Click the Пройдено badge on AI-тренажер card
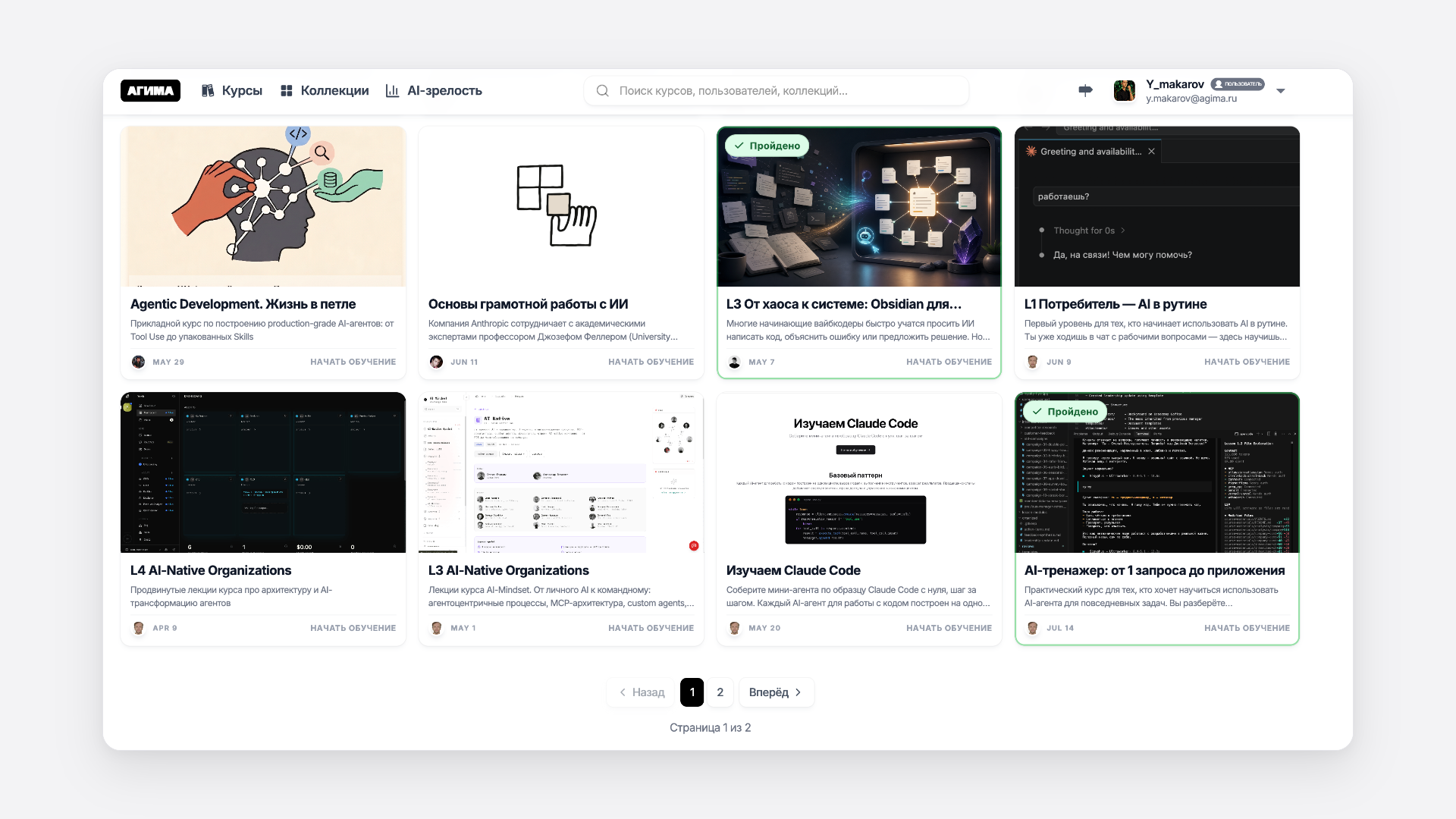Image resolution: width=1456 pixels, height=819 pixels. 1065,412
